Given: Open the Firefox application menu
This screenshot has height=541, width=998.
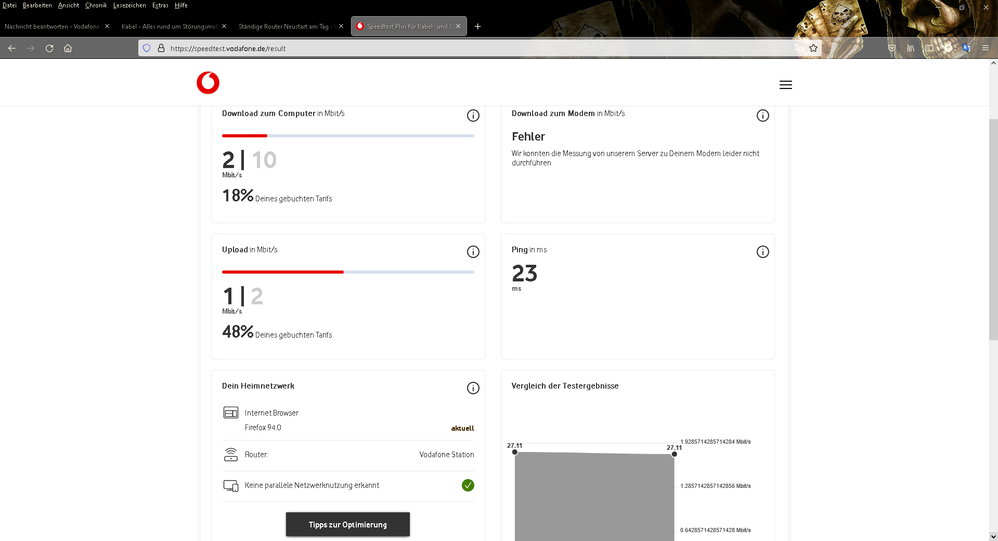Looking at the screenshot, I should pyautogui.click(x=985, y=48).
